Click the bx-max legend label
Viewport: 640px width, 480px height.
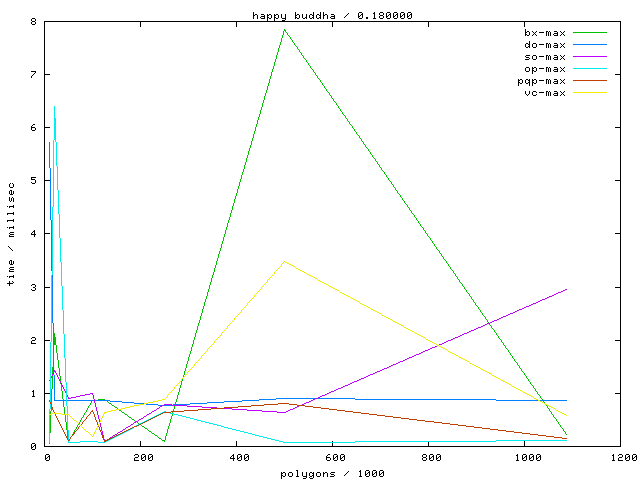pyautogui.click(x=545, y=33)
